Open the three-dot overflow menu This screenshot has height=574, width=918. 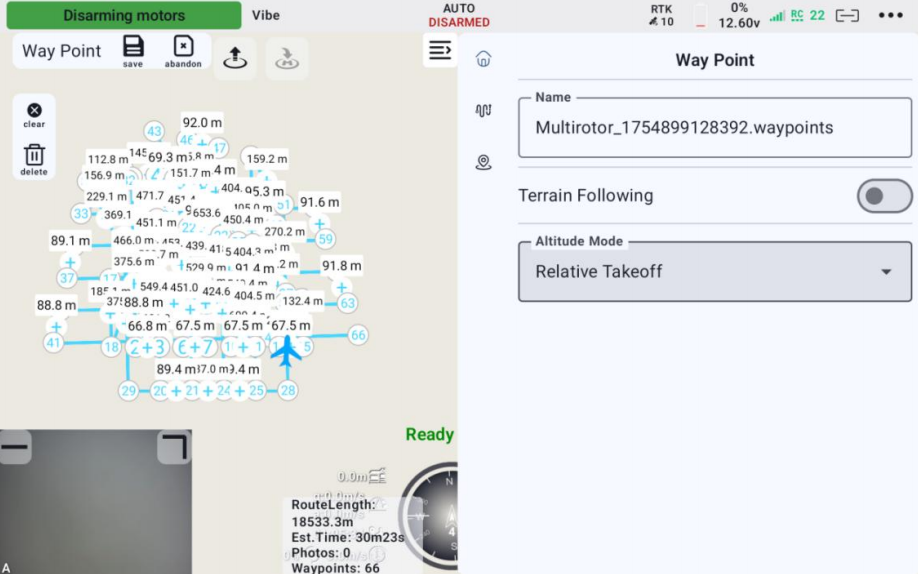pos(890,15)
